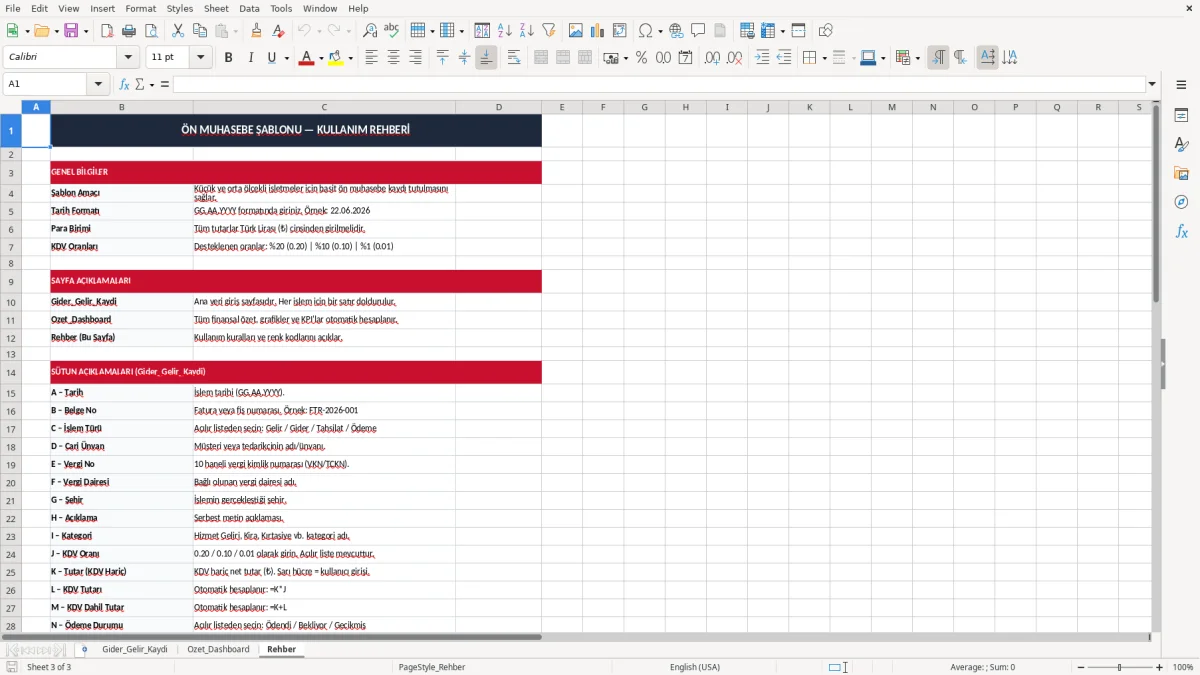The height and width of the screenshot is (675, 1200).
Task: Open the Data menu
Action: tap(249, 8)
